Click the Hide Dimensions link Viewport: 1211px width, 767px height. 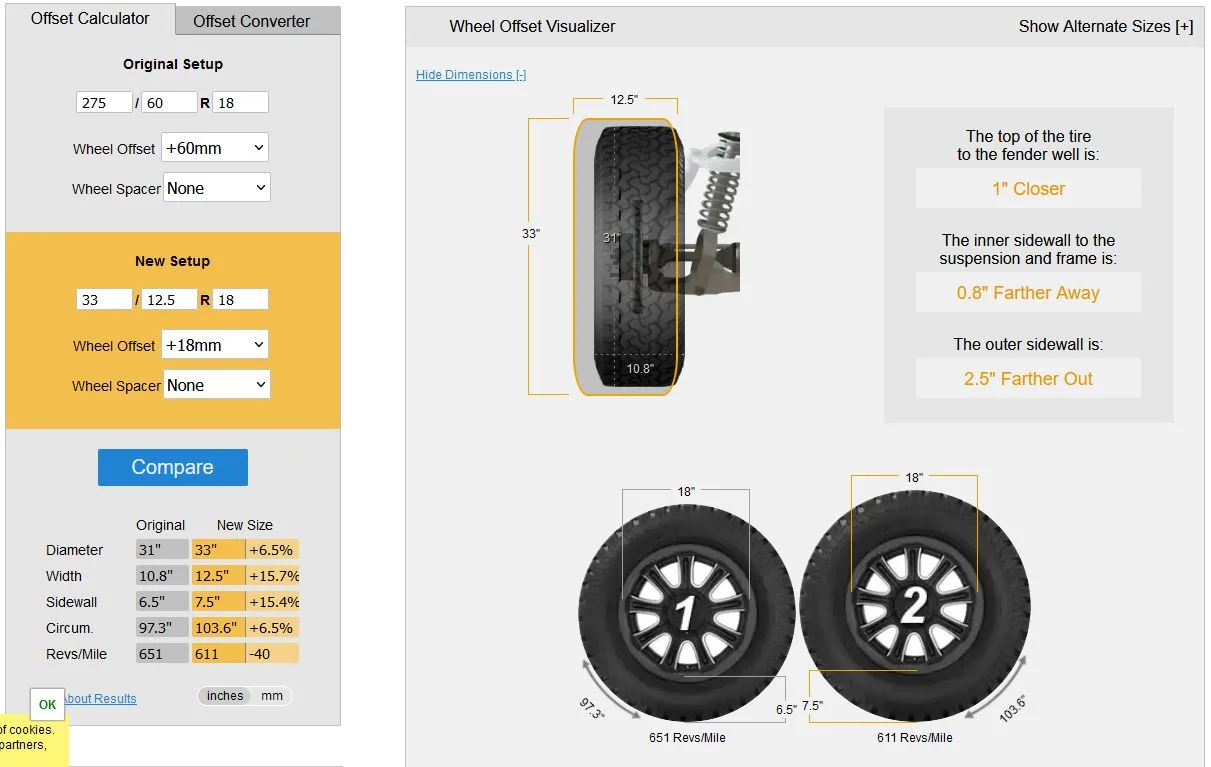tap(471, 75)
